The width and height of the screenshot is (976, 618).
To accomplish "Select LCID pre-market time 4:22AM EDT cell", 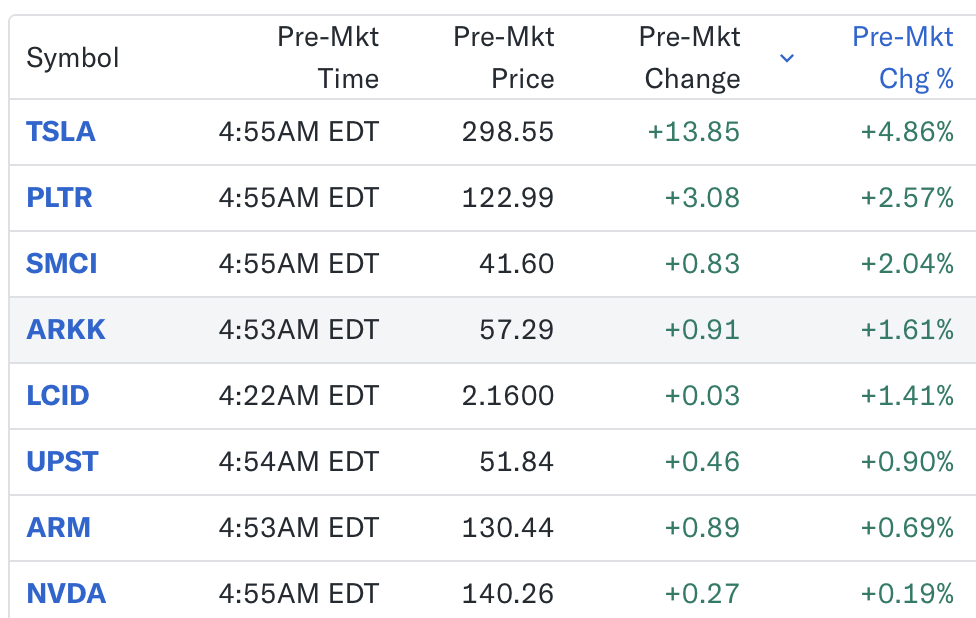I will (299, 396).
